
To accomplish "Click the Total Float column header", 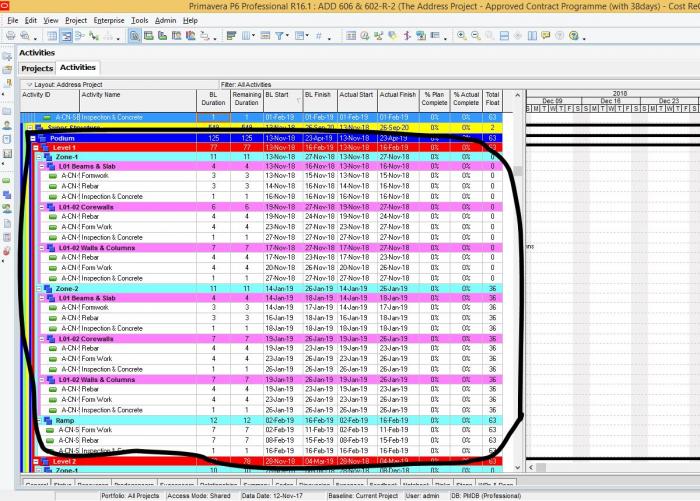I will (492, 100).
